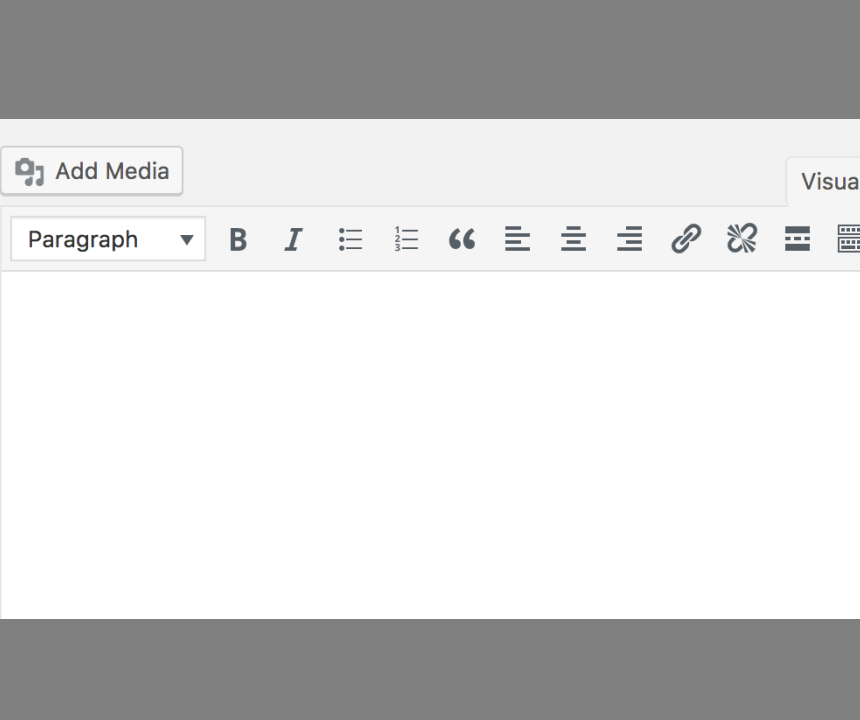Open the Add Media dialog
The width and height of the screenshot is (860, 720).
tap(92, 170)
